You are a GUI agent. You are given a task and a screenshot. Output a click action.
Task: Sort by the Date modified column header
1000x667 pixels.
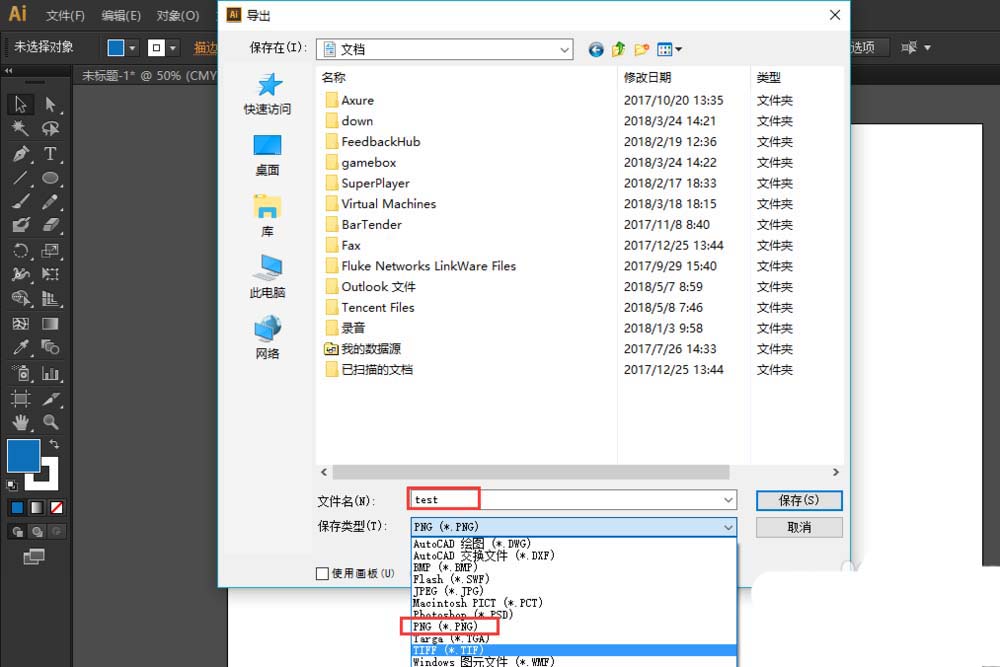(647, 78)
